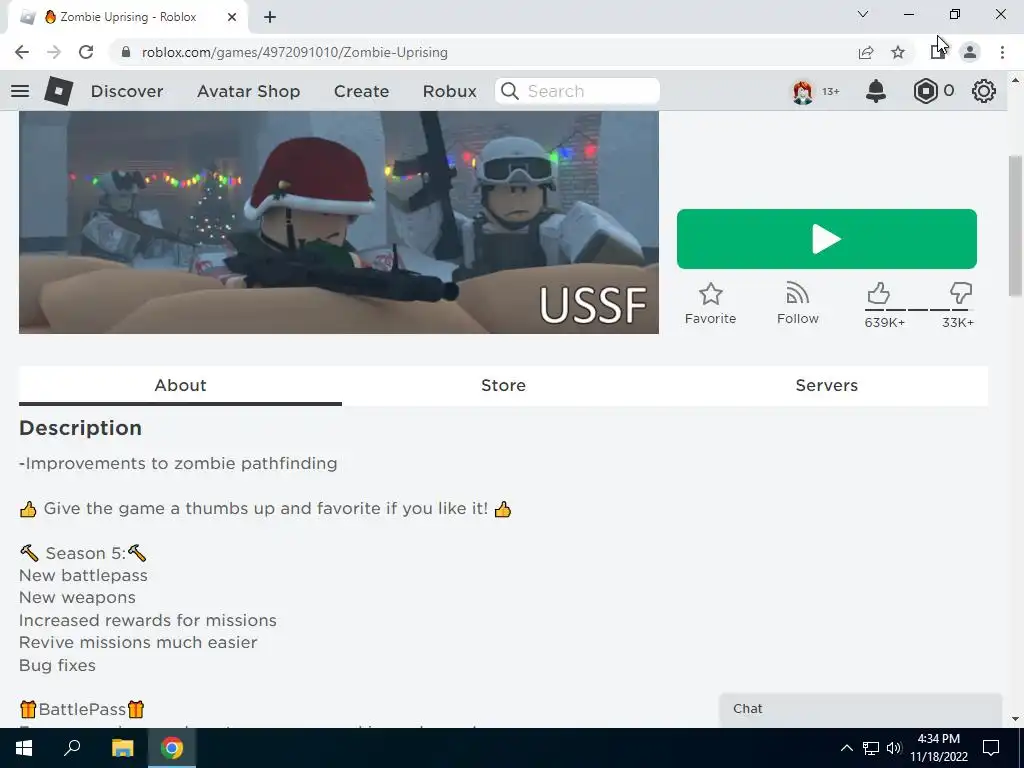Viewport: 1024px width, 768px height.
Task: Go back in browser history
Action: [22, 52]
